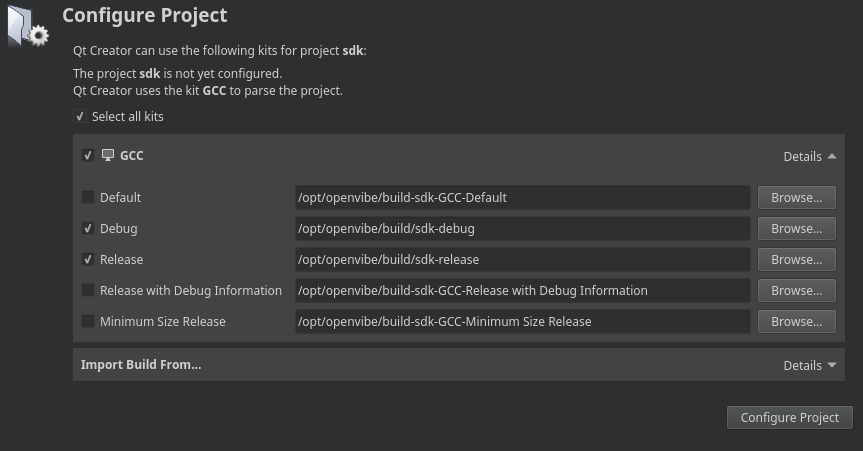The image size is (863, 451).
Task: Click the sdk-release build path field
Action: [x=521, y=260]
